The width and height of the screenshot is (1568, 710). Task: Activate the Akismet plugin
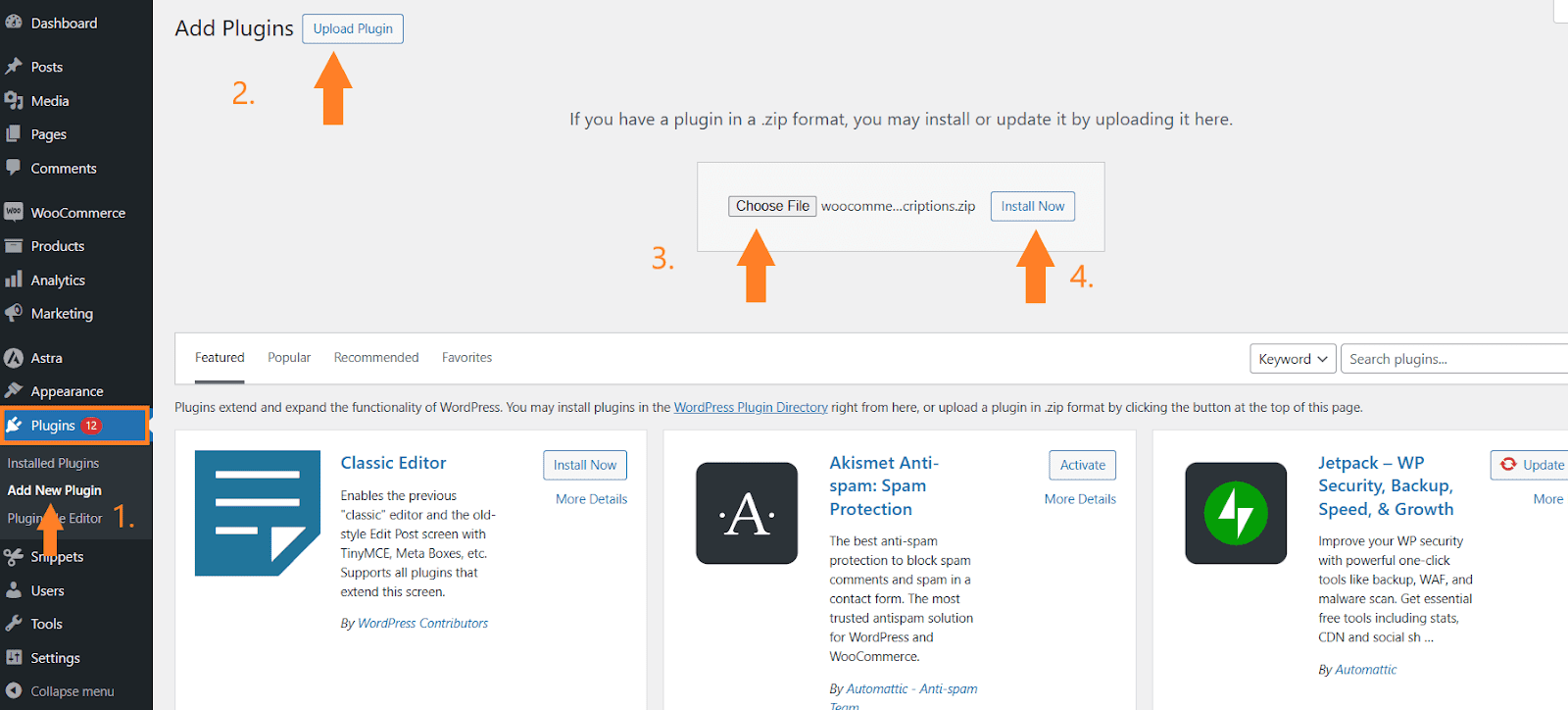click(1083, 465)
